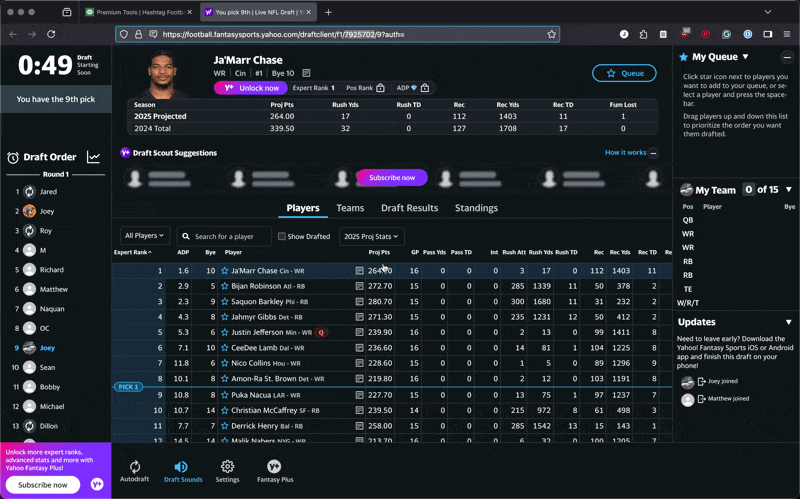Image resolution: width=800 pixels, height=499 pixels.
Task: Collapse the Updates panel arrow
Action: tap(789, 322)
